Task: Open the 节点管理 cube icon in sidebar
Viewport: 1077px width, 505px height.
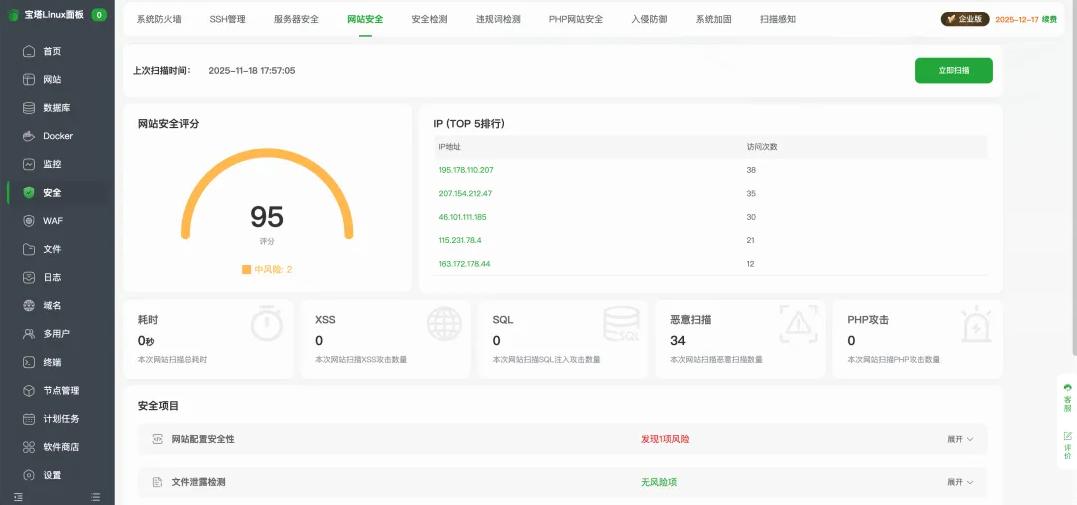Action: click(x=29, y=390)
